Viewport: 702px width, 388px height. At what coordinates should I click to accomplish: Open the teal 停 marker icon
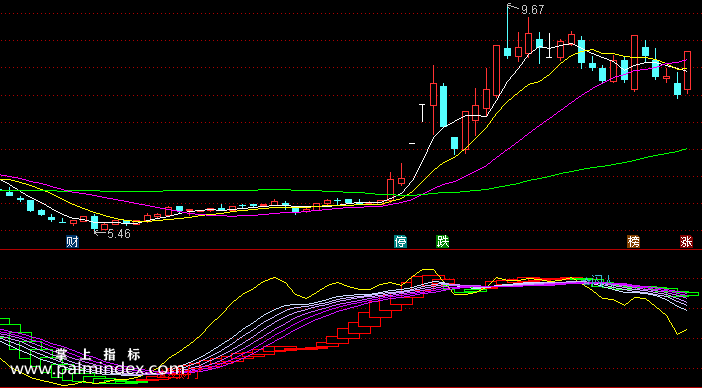point(400,242)
